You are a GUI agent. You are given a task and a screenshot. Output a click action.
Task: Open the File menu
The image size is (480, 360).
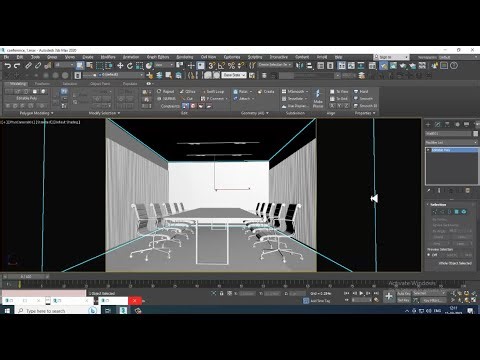click(x=6, y=57)
